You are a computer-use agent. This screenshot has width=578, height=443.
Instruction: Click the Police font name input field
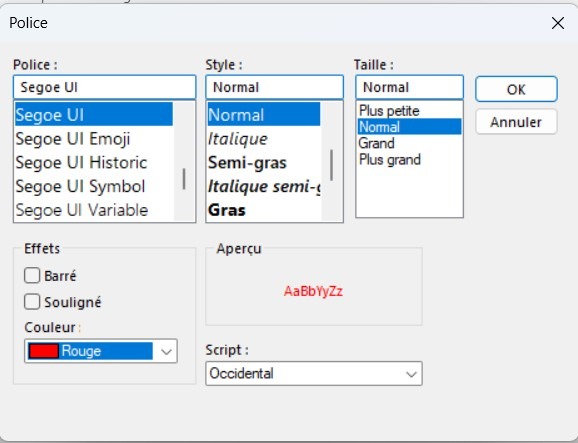[104, 87]
